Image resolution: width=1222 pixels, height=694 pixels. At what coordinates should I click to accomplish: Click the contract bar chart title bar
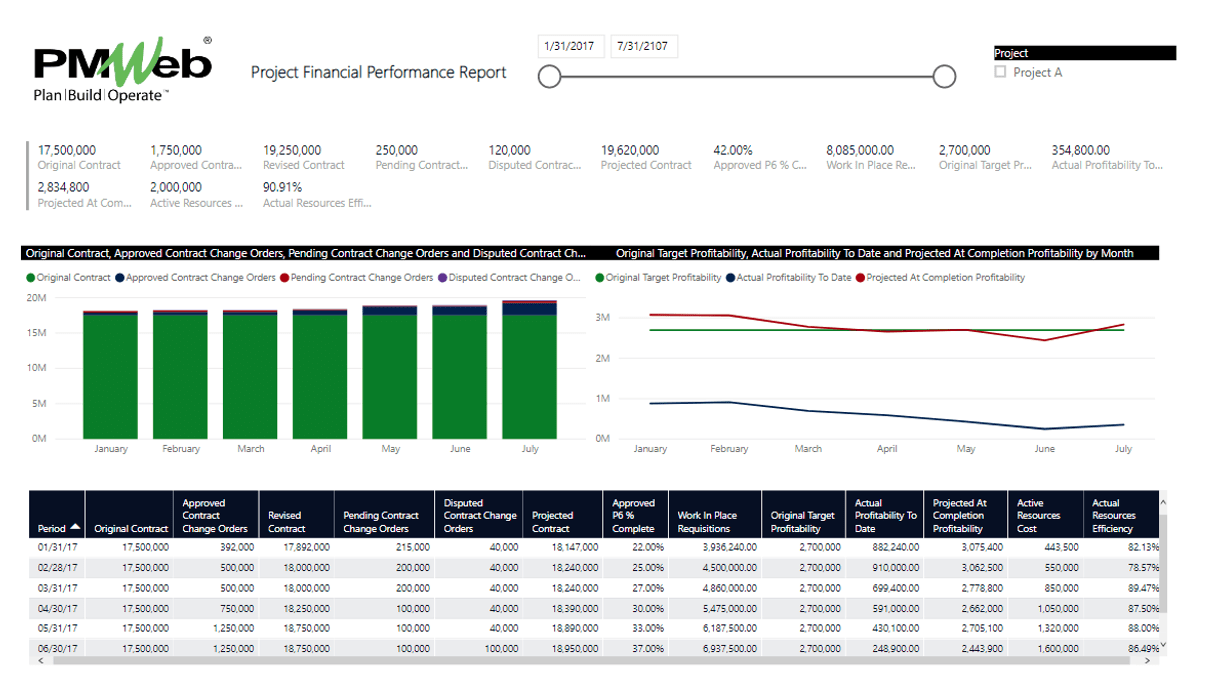(x=306, y=253)
